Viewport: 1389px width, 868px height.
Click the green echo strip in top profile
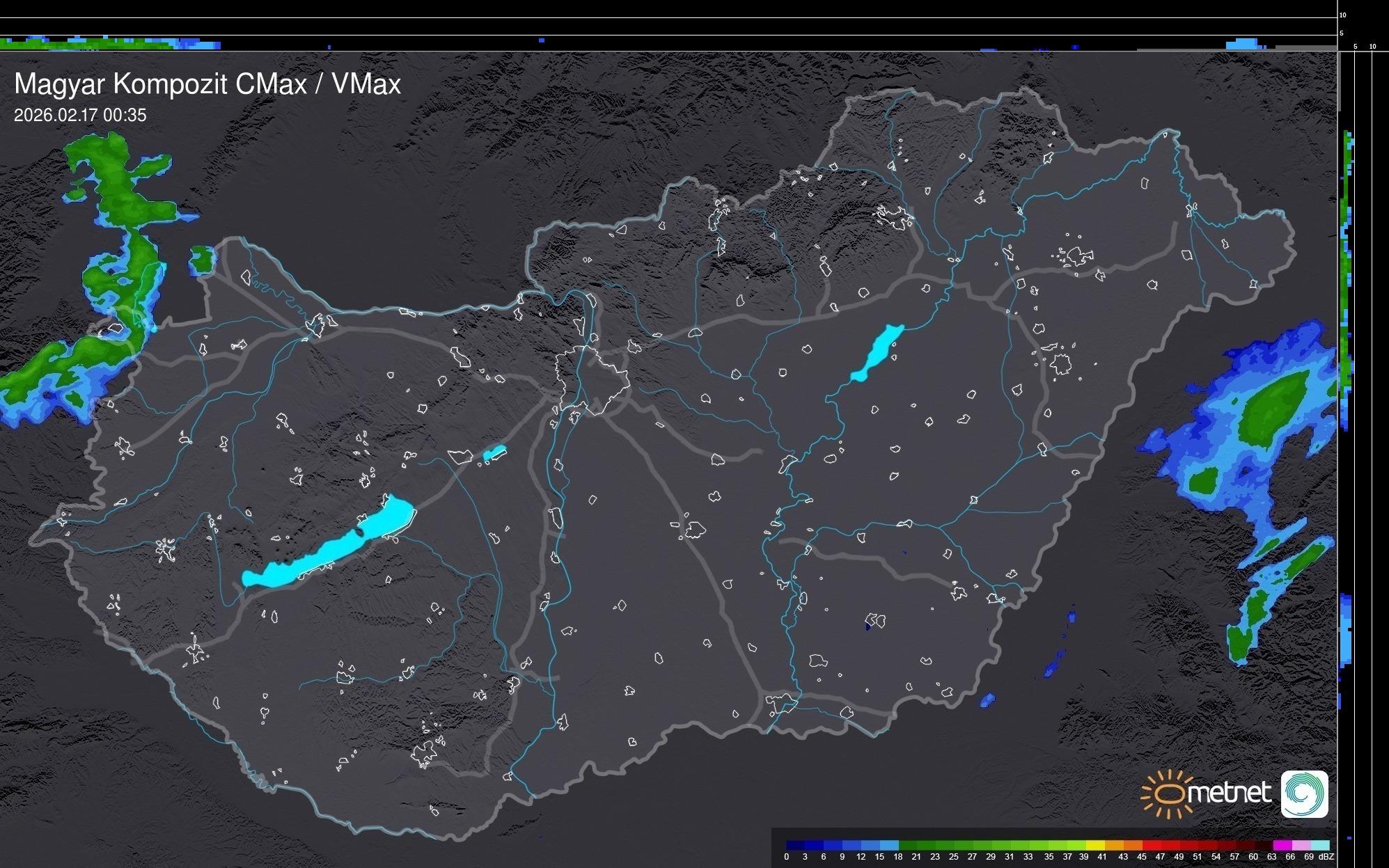pos(84,45)
